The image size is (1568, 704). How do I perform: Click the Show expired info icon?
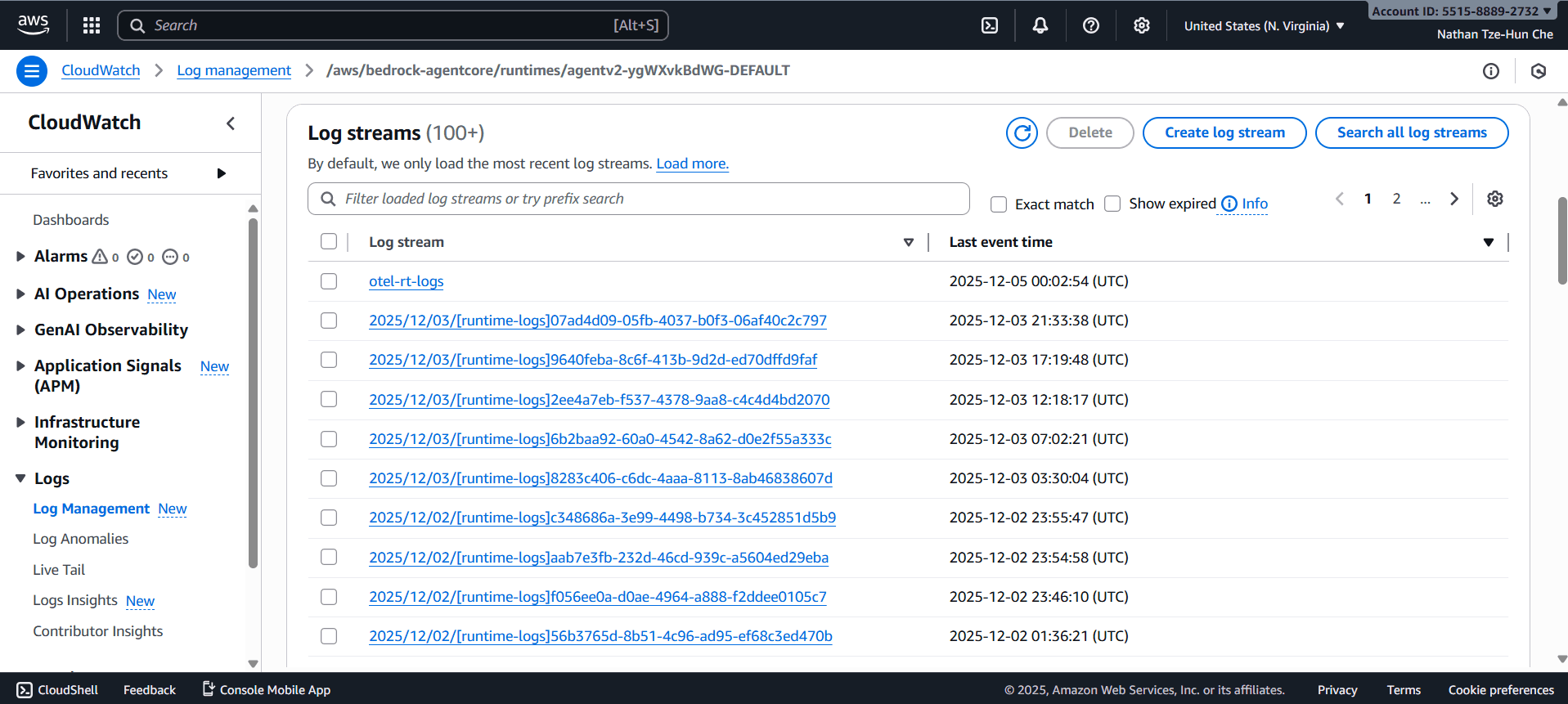[1229, 204]
